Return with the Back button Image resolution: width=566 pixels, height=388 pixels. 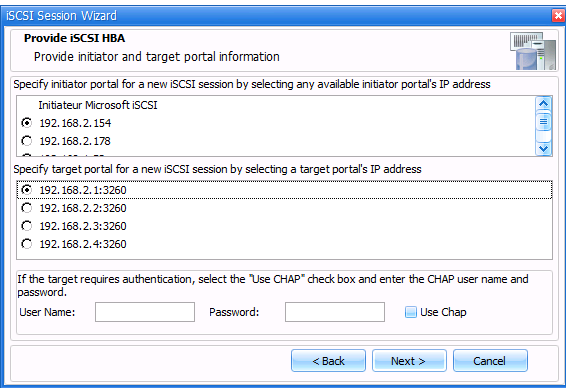pos(328,361)
